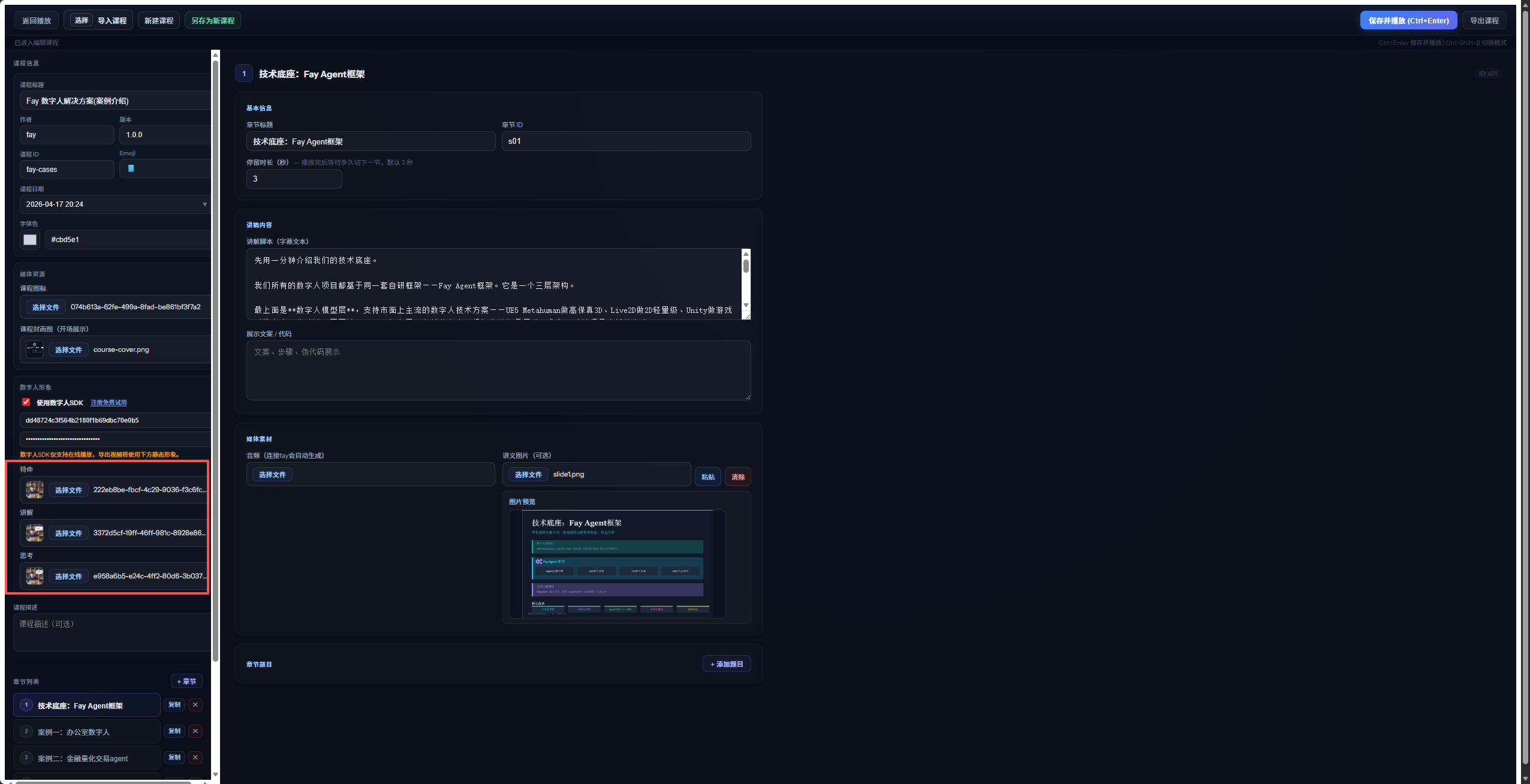Click the 讲解 avatar thumbnail icon
The height and width of the screenshot is (784, 1530).
coord(35,533)
